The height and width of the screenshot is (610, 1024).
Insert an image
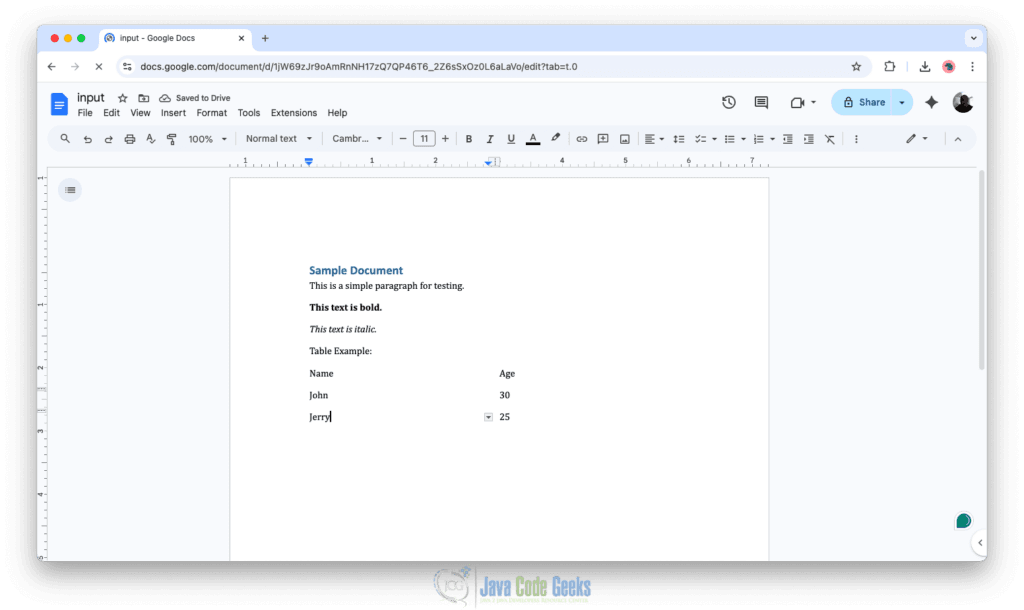click(x=624, y=139)
